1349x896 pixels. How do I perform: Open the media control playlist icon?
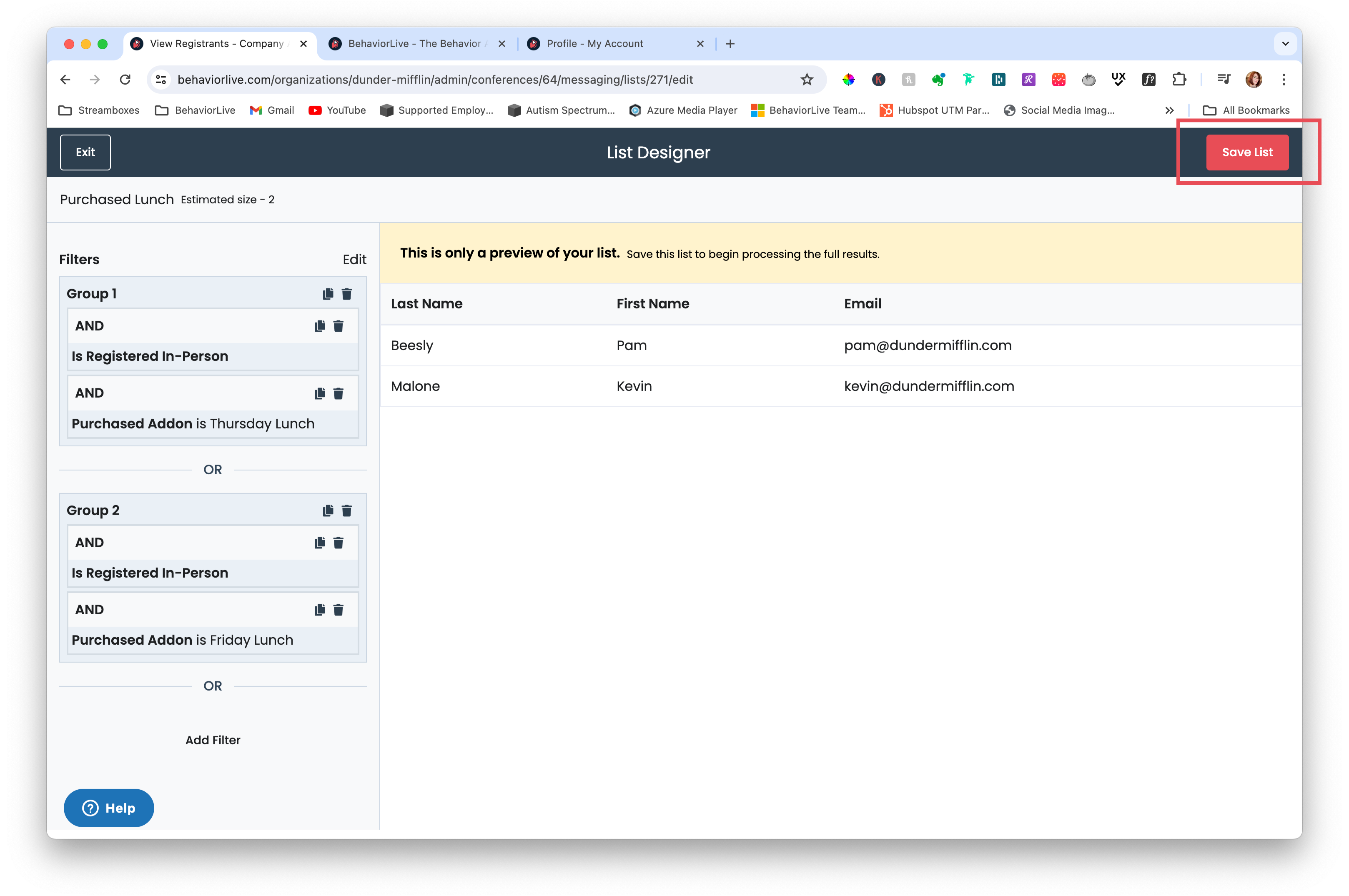(x=1224, y=80)
